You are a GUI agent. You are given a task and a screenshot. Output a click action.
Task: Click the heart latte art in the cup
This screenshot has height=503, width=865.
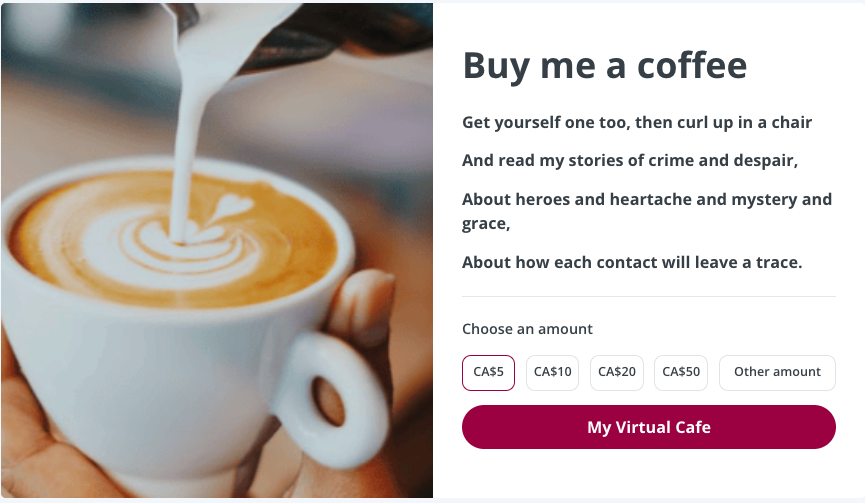click(232, 207)
